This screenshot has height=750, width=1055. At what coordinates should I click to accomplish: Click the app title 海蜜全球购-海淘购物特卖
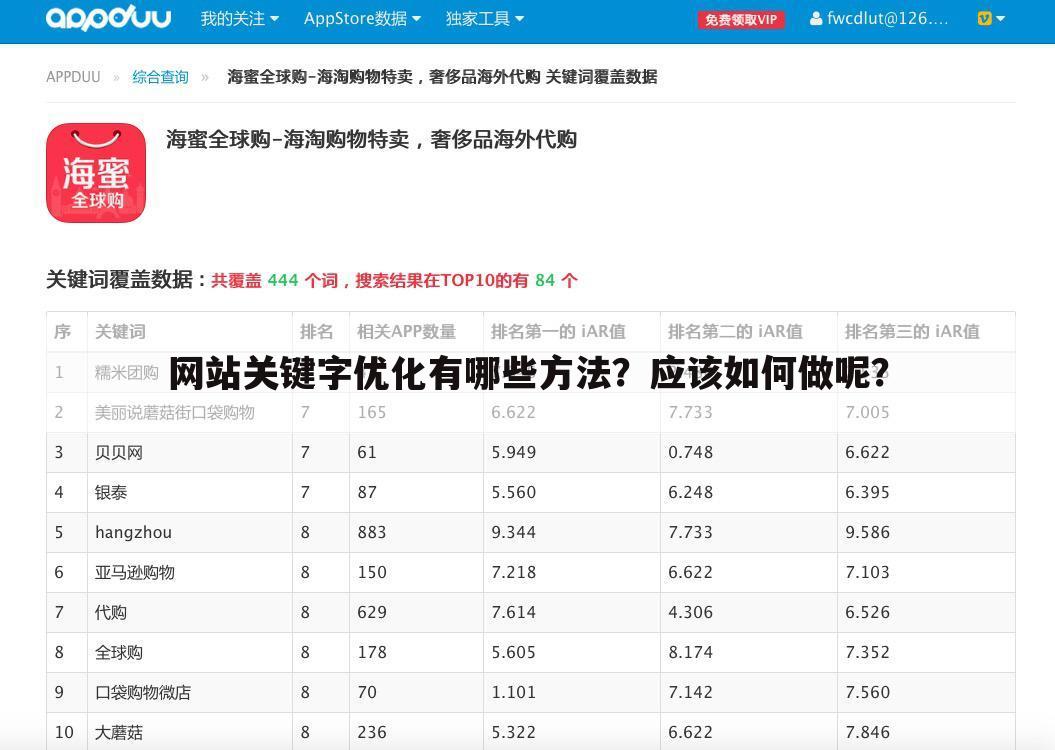click(371, 139)
